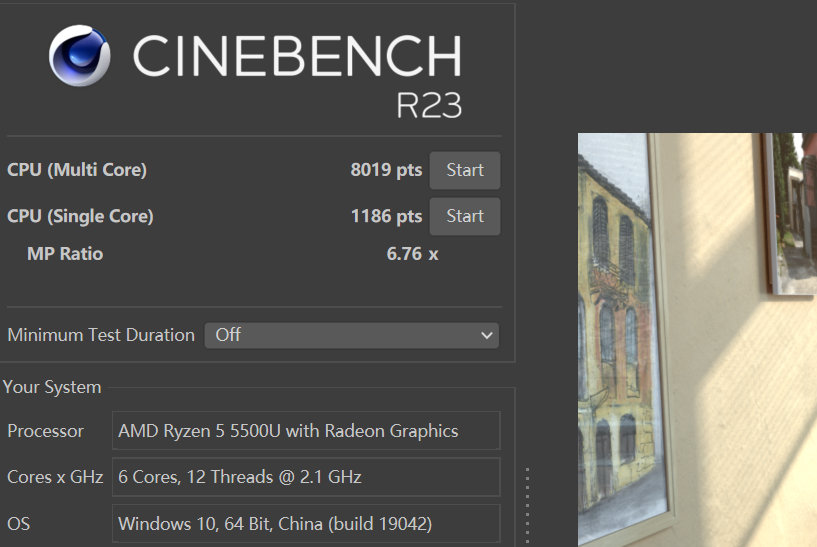Click the MP Ratio label
Viewport: 817px width, 547px height.
point(65,254)
